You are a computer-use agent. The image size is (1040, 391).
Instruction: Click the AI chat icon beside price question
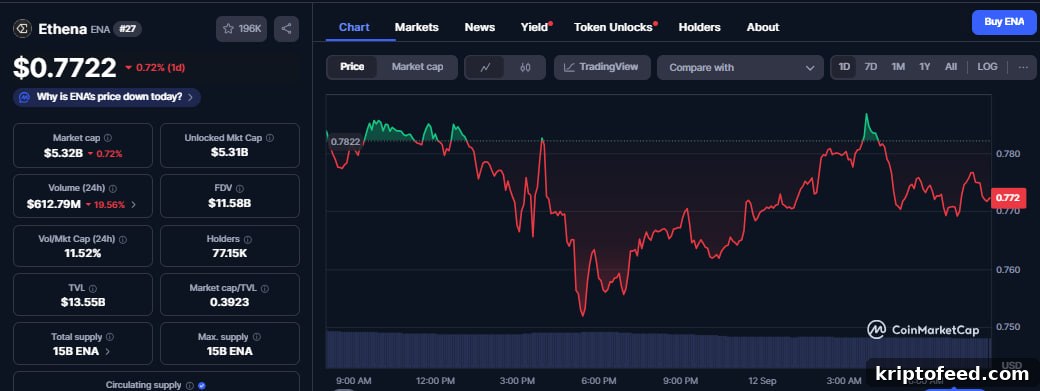(x=25, y=97)
